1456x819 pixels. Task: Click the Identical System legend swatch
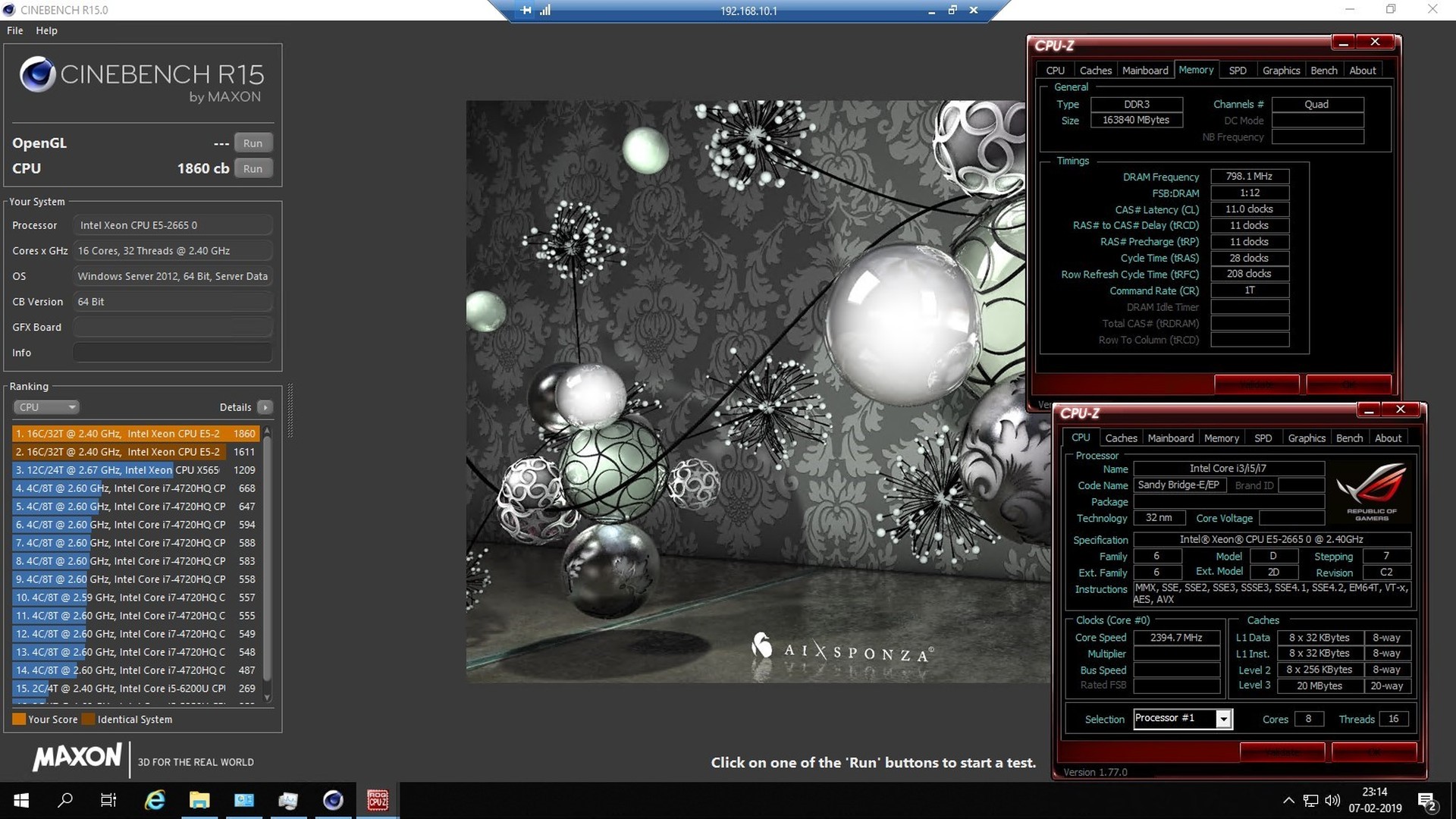88,719
